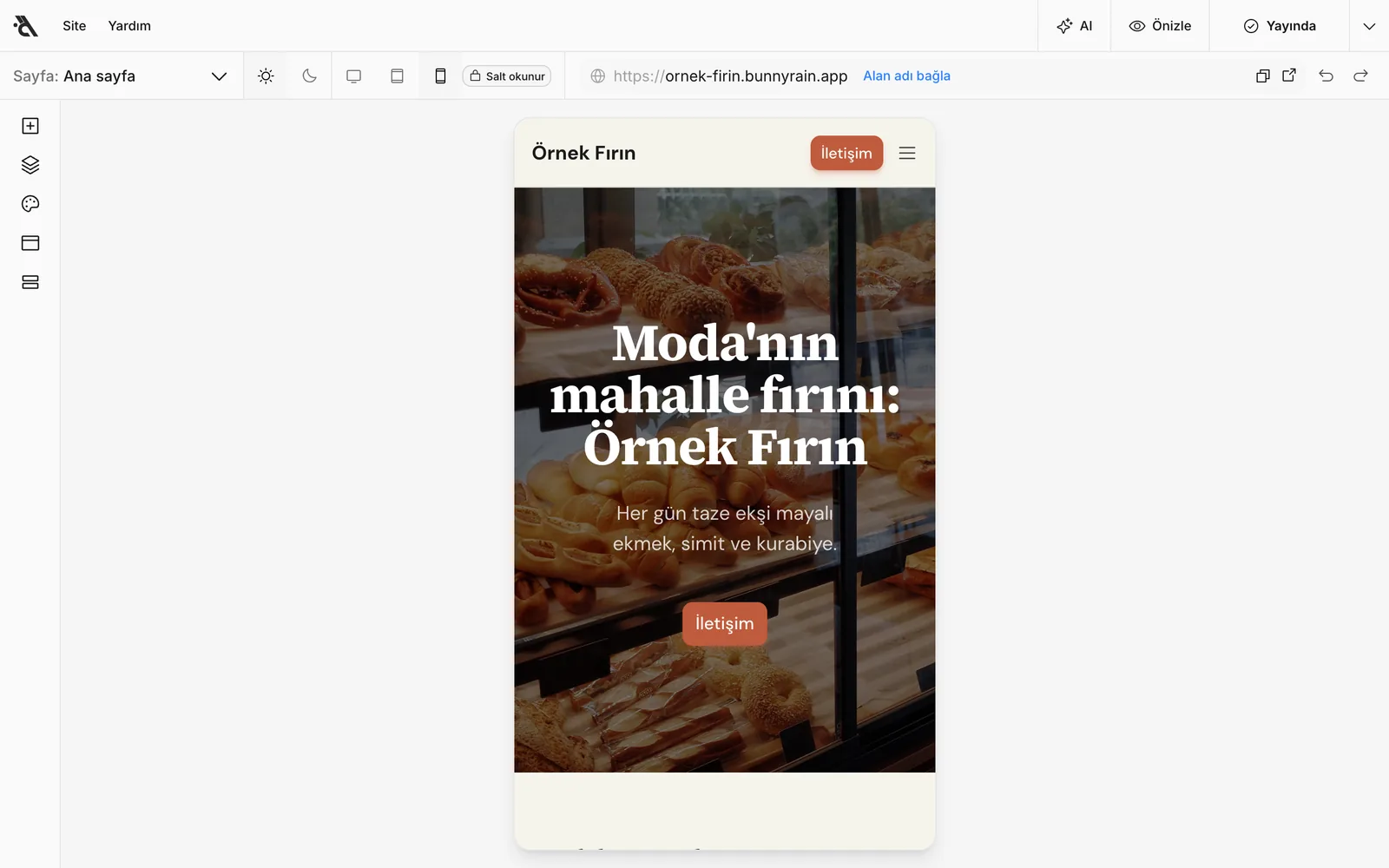
Task: Select desktop viewport icon
Action: coord(353,76)
